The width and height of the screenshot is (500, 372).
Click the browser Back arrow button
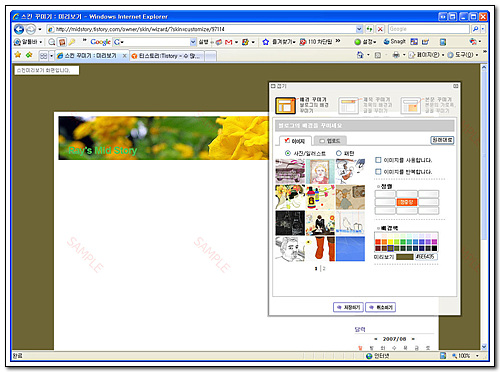19,29
